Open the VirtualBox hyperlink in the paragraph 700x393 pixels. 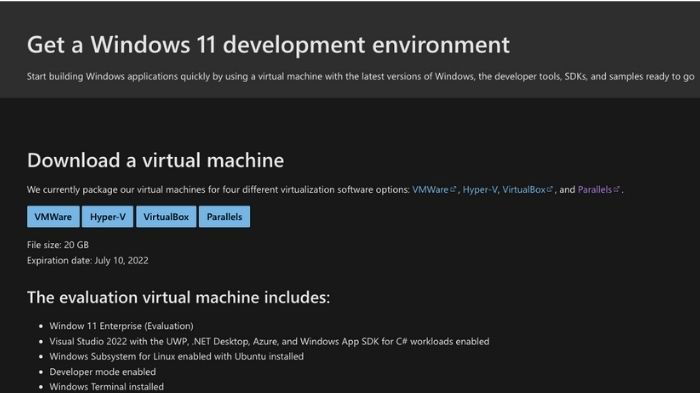524,189
